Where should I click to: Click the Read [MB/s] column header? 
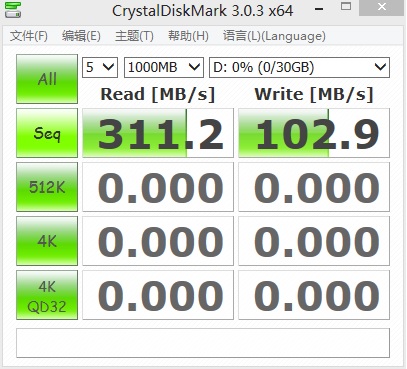point(158,94)
